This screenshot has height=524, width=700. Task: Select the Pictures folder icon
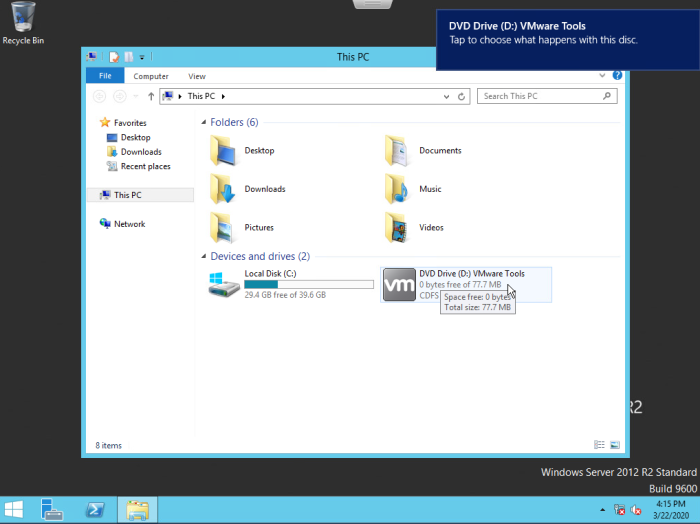[x=223, y=228]
